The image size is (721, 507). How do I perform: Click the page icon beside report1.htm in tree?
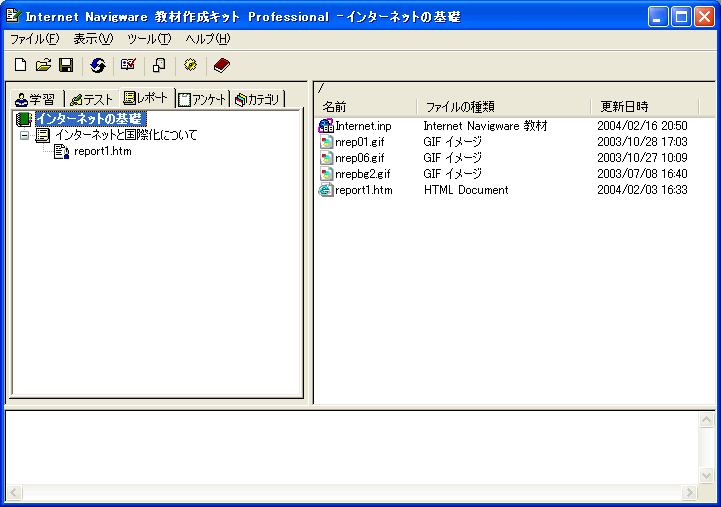[61, 151]
